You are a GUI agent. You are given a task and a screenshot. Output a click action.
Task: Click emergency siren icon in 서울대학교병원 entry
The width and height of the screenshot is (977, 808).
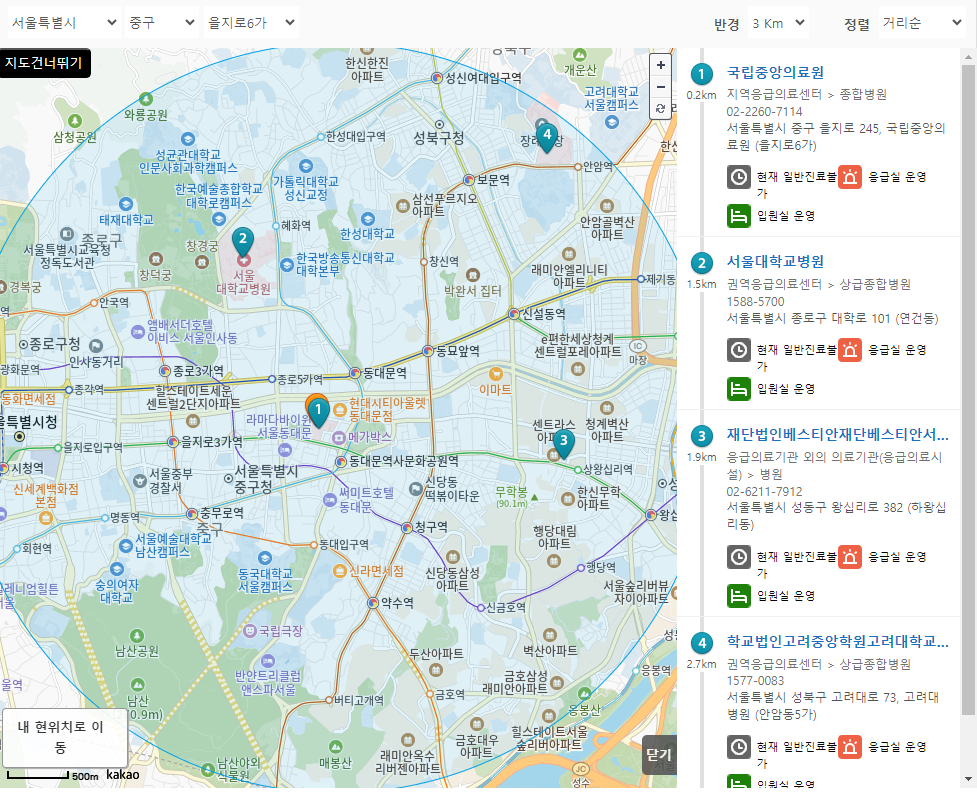(850, 350)
